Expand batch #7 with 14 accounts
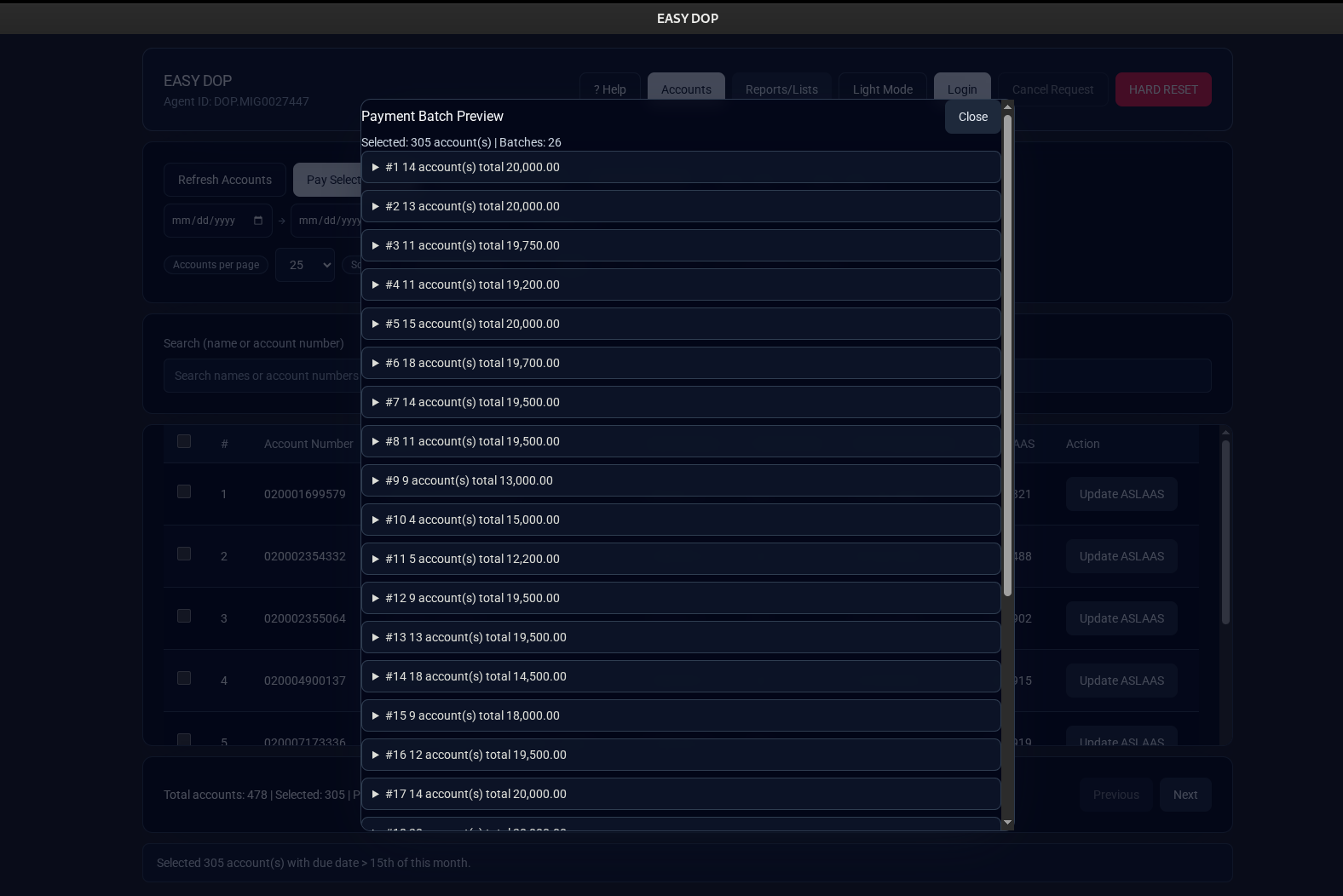Image resolution: width=1343 pixels, height=896 pixels. pyautogui.click(x=681, y=402)
